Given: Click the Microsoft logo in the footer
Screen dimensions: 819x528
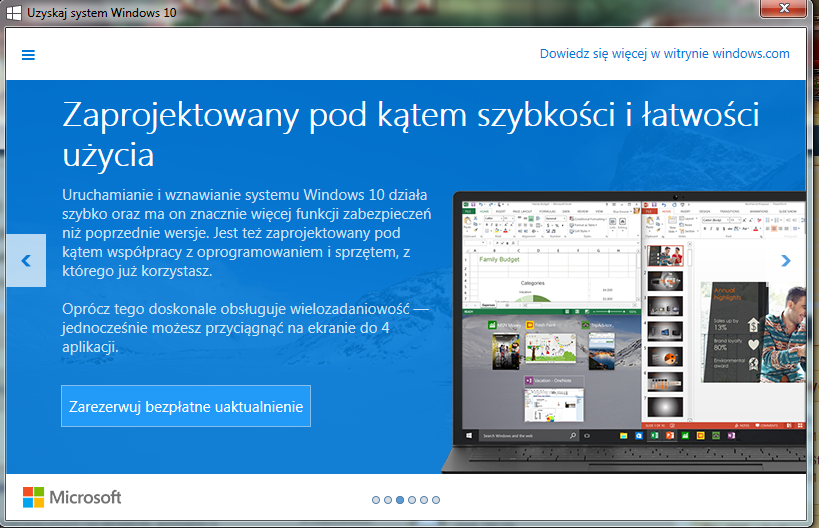Looking at the screenshot, I should pyautogui.click(x=72, y=497).
